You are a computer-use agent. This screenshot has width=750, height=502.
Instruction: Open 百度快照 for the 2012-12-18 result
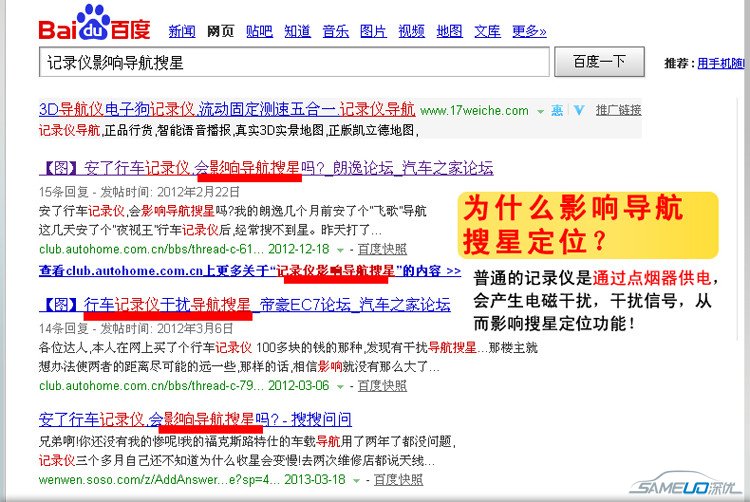382,249
